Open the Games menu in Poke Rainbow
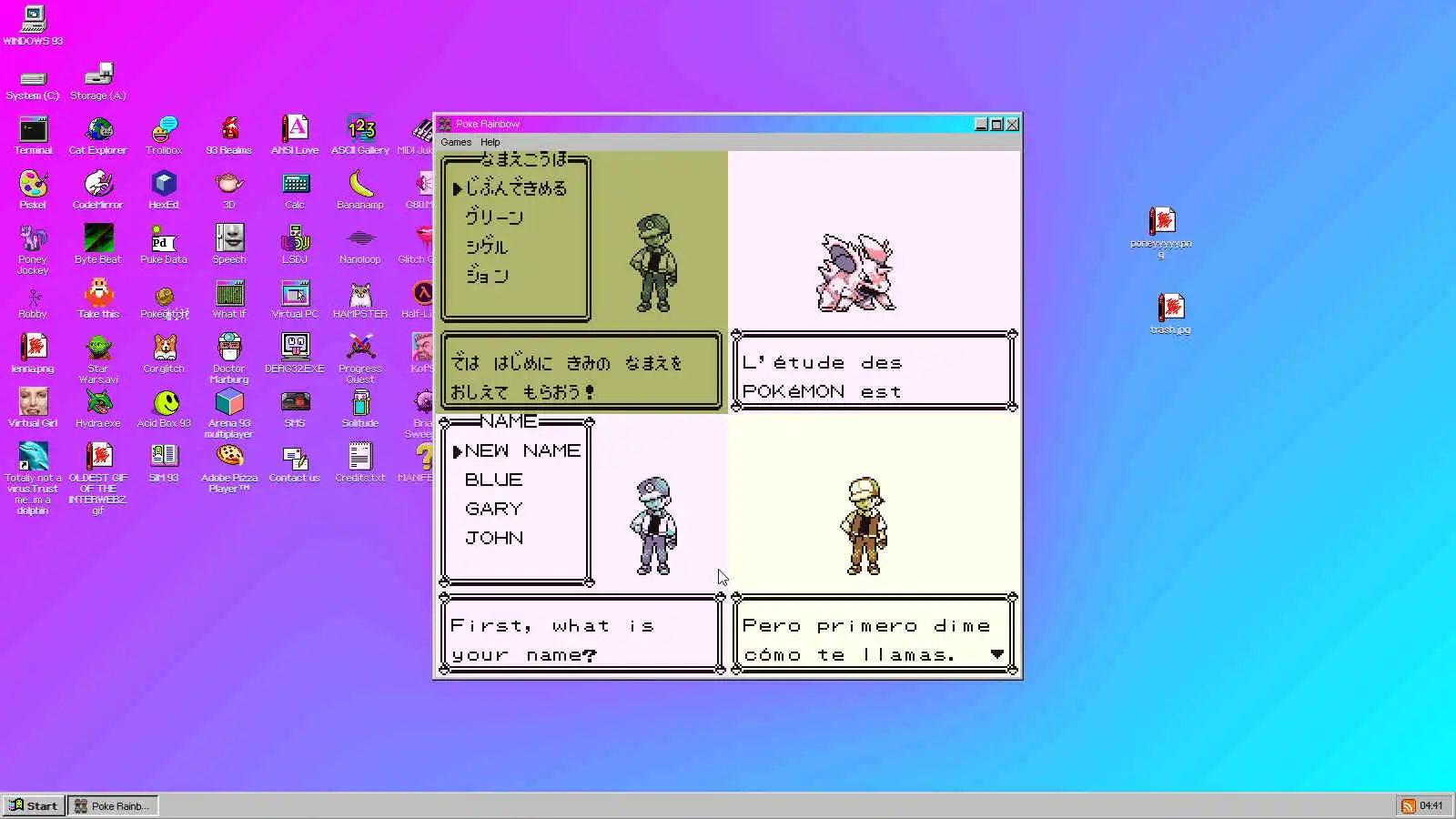1456x819 pixels. tap(456, 142)
